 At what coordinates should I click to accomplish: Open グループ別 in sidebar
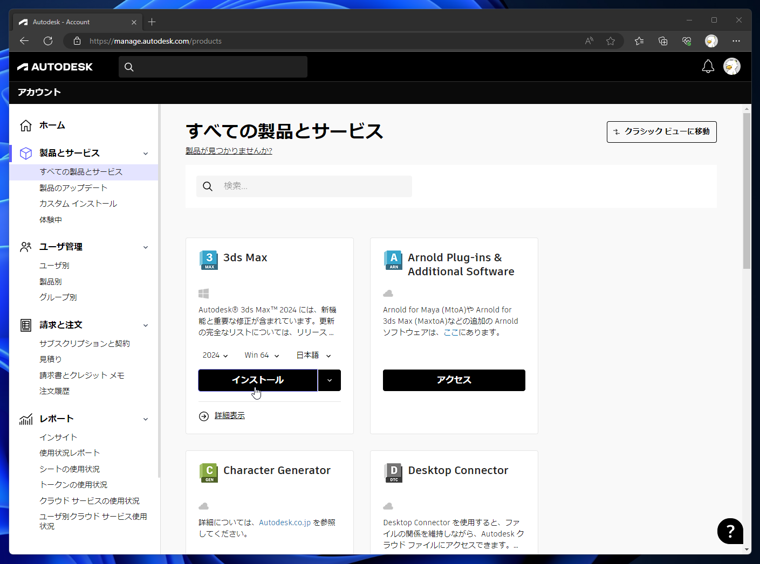pyautogui.click(x=58, y=298)
